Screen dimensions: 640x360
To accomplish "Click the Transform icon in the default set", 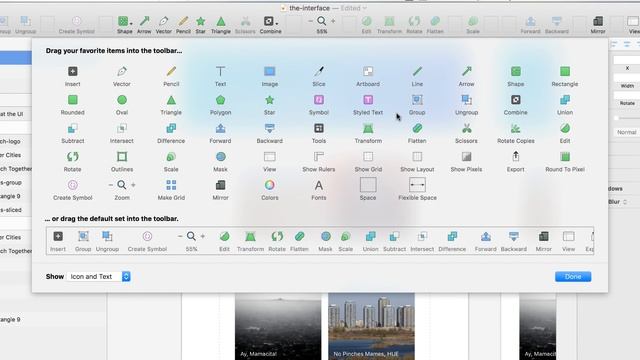I will (x=250, y=236).
